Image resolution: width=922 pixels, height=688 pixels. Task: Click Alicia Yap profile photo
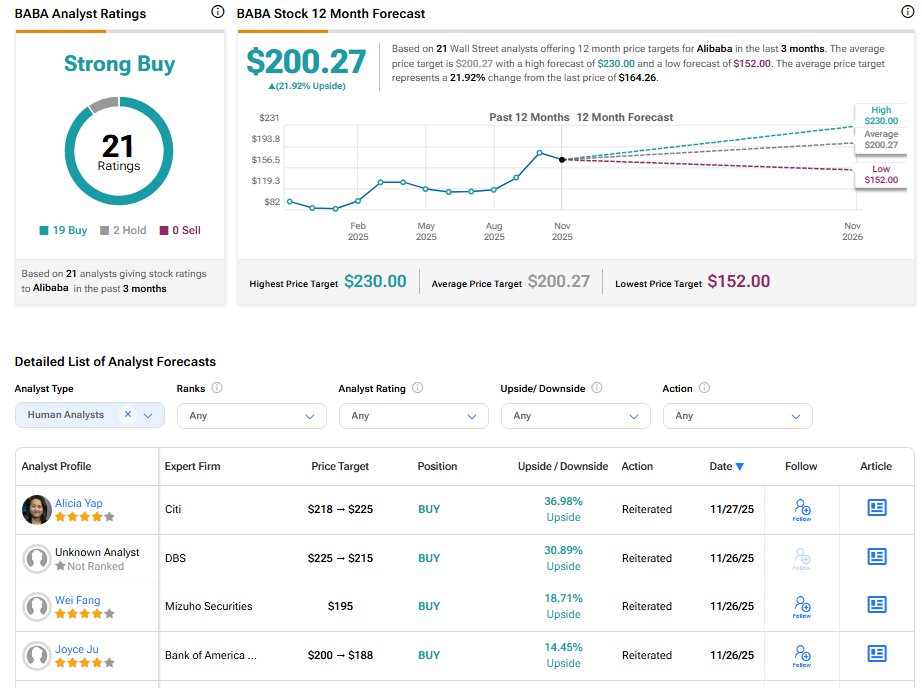point(37,510)
